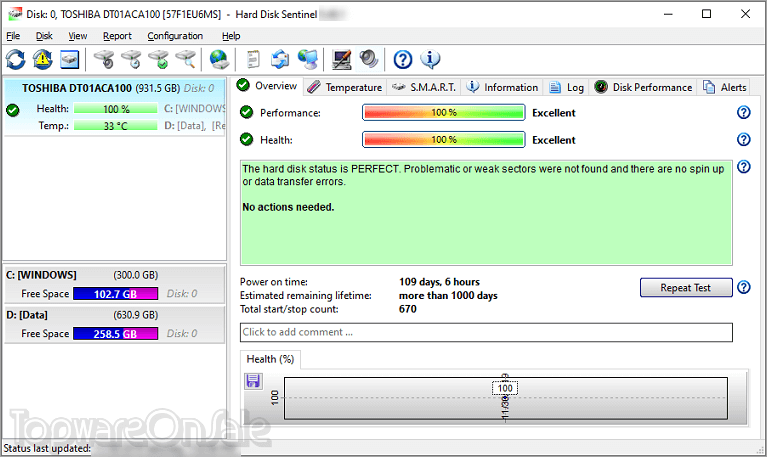
Task: Click the 100 marker on health graph
Action: coord(505,388)
